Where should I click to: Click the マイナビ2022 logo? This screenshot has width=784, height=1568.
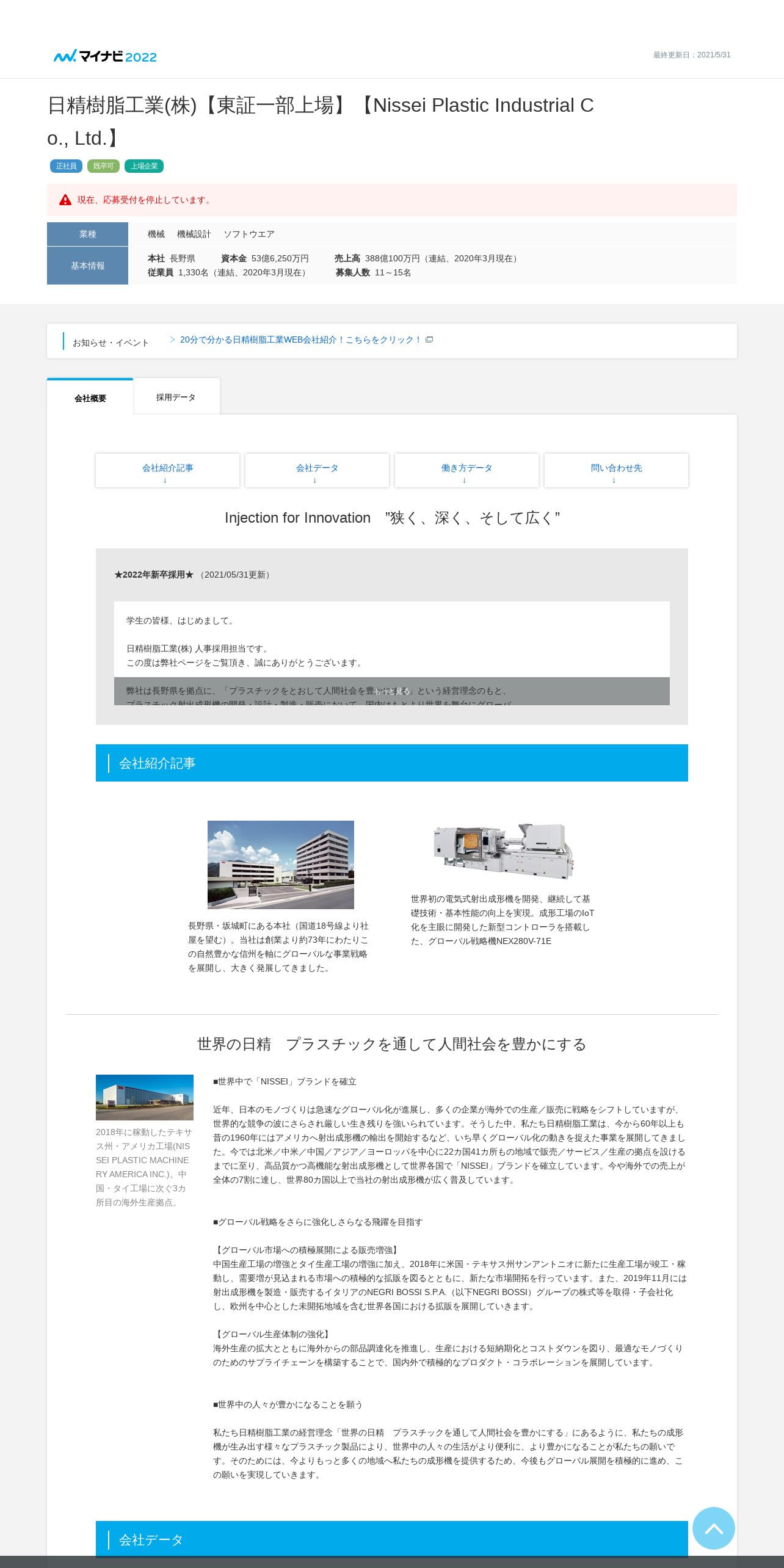[x=105, y=56]
